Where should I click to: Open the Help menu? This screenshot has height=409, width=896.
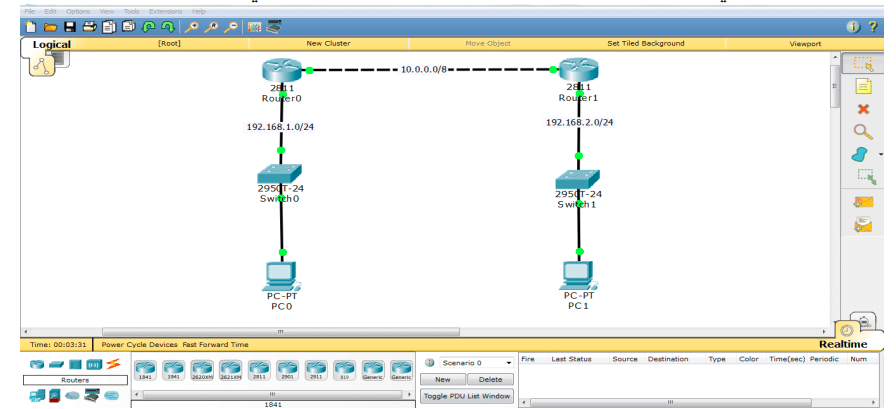click(199, 11)
